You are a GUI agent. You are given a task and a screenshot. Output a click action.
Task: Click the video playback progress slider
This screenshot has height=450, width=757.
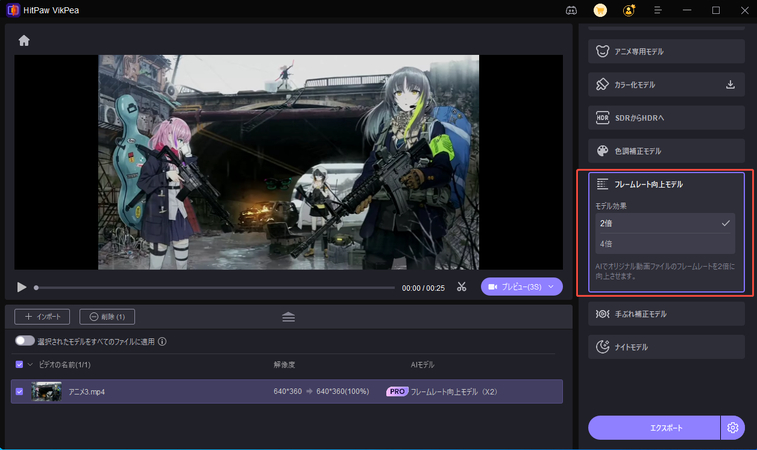pos(215,287)
